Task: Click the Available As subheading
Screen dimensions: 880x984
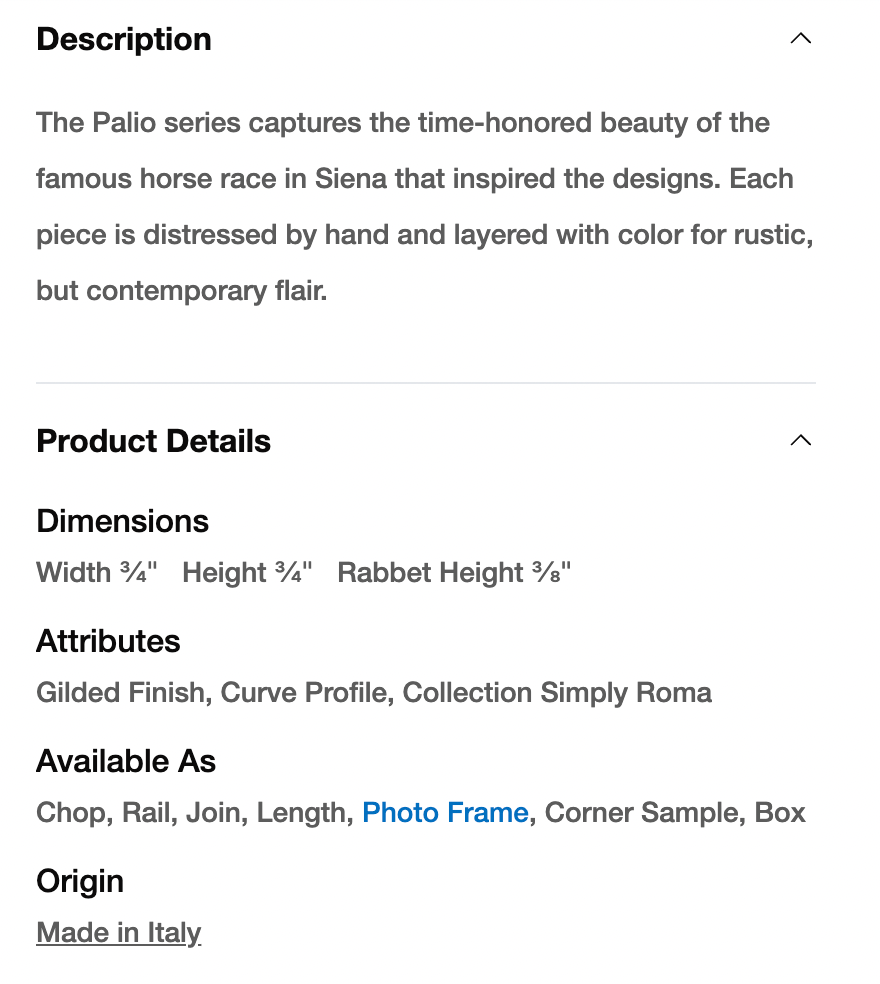Action: tap(126, 761)
